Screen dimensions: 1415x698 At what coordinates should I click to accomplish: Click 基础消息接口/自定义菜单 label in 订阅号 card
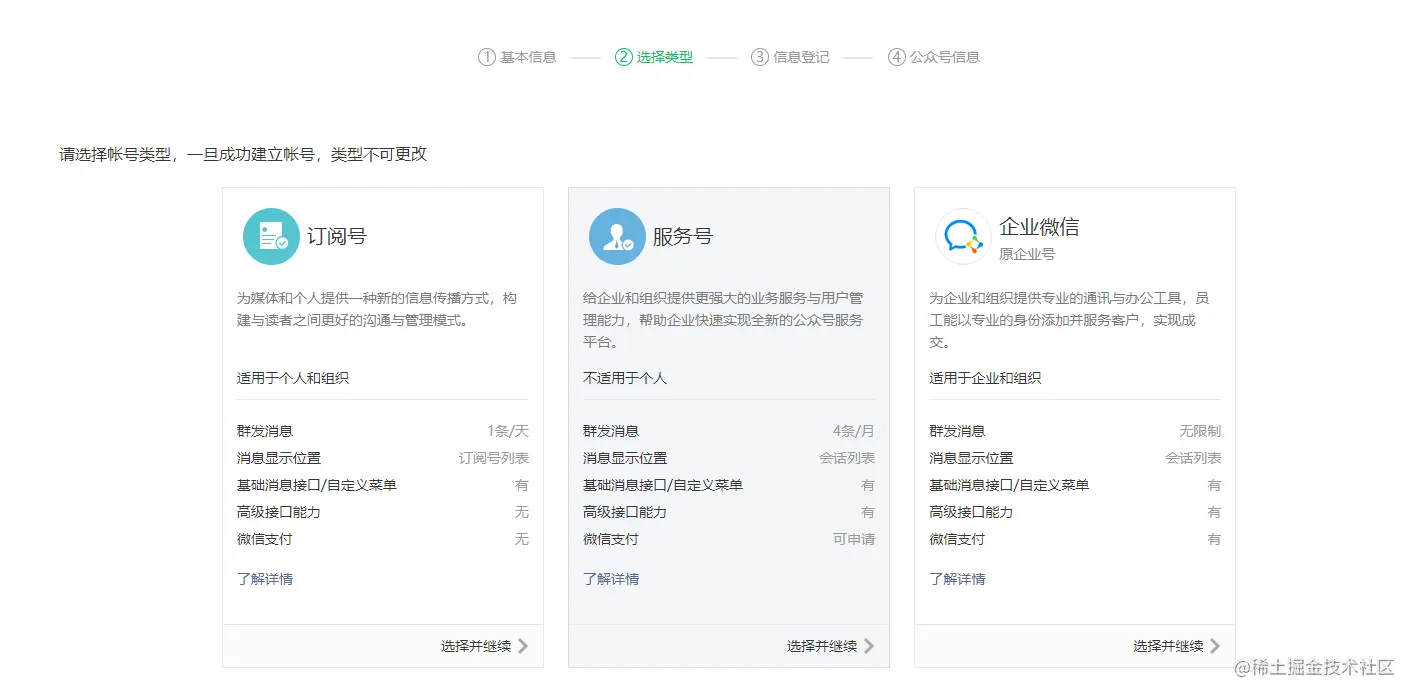click(317, 485)
